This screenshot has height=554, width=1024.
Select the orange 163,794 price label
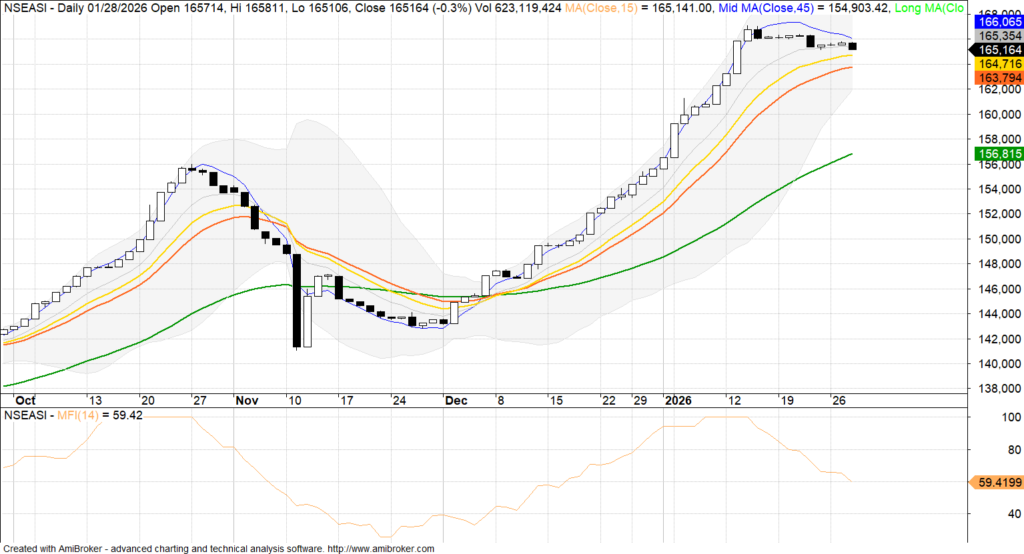995,78
